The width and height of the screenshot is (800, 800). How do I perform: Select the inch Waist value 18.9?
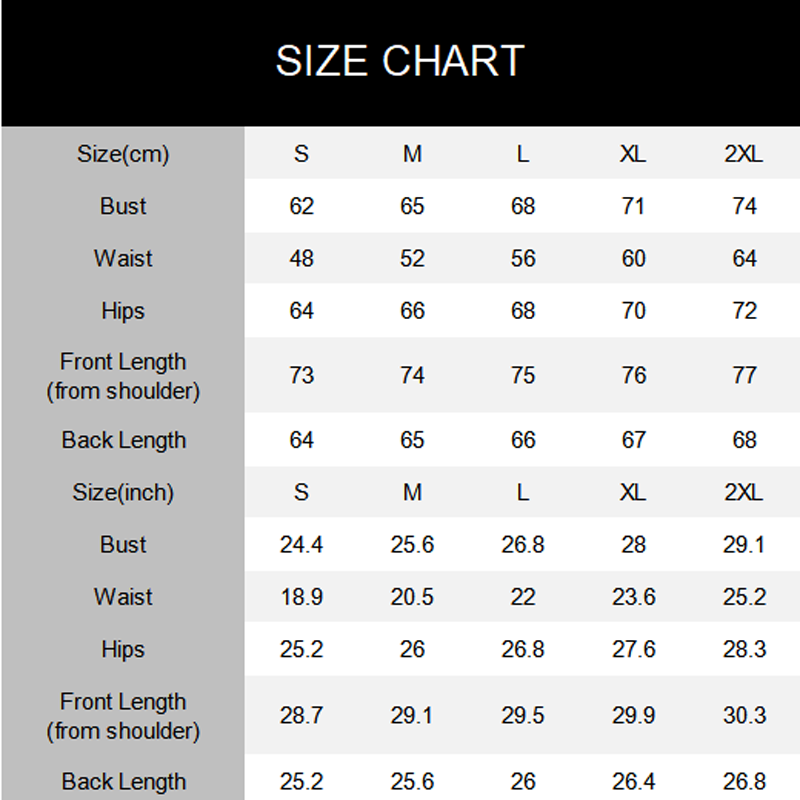click(x=301, y=597)
